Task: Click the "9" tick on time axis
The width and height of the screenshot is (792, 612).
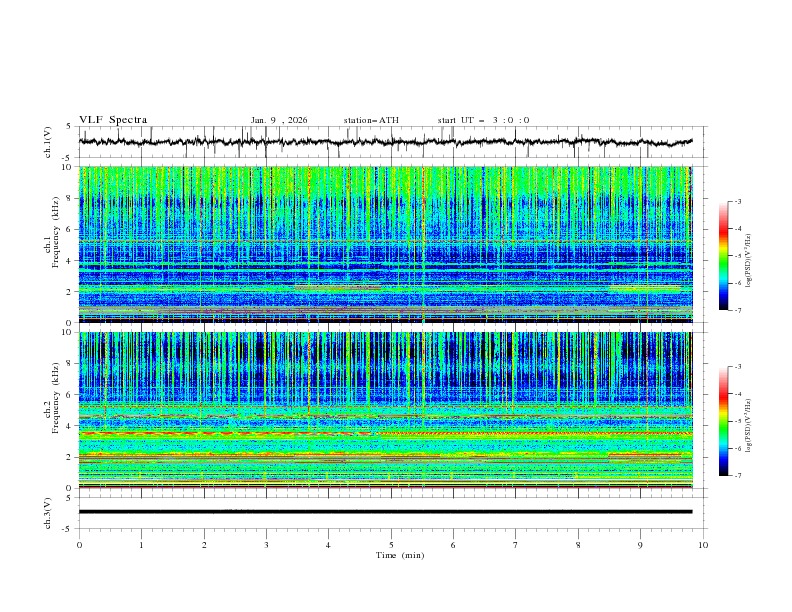Action: (640, 545)
